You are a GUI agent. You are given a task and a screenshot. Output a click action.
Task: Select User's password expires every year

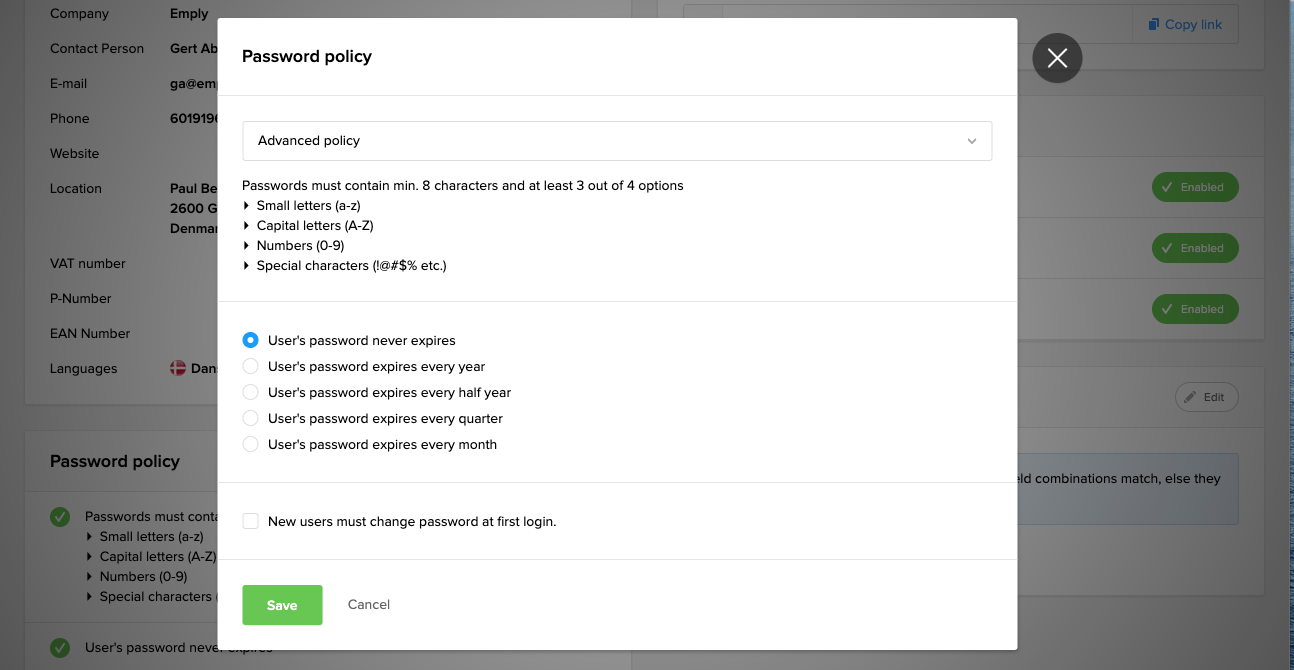click(251, 366)
